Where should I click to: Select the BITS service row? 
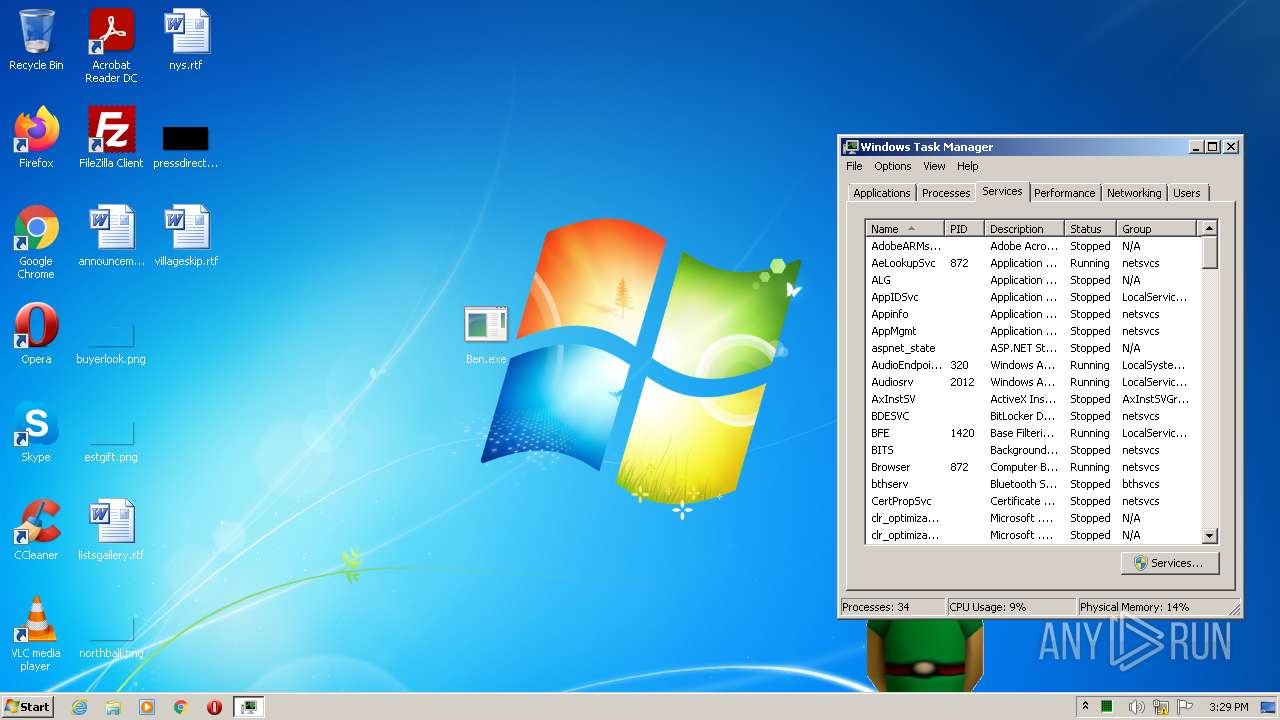tap(1033, 450)
